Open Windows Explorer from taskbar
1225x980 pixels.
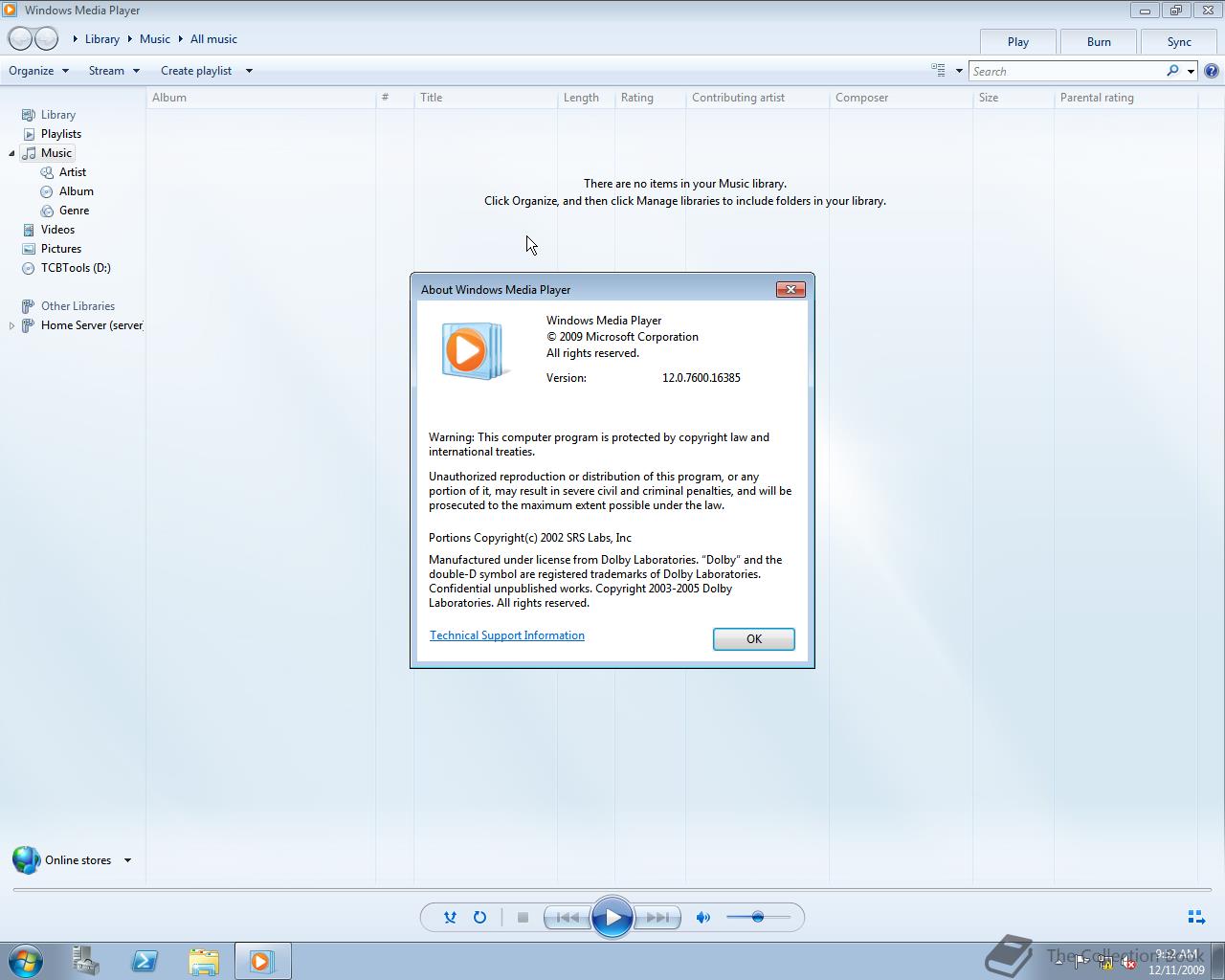204,961
